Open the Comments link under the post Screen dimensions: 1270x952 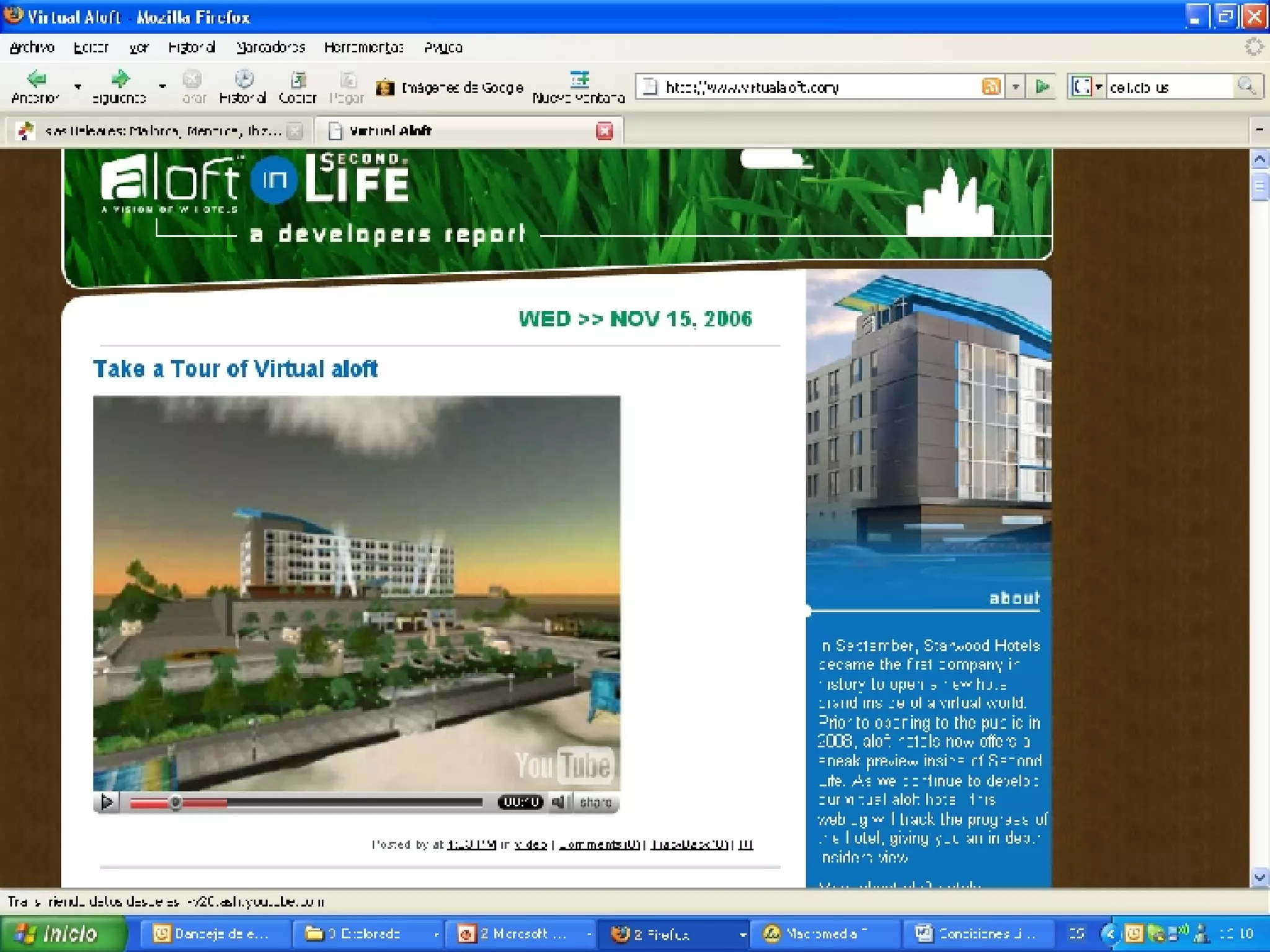coord(599,844)
